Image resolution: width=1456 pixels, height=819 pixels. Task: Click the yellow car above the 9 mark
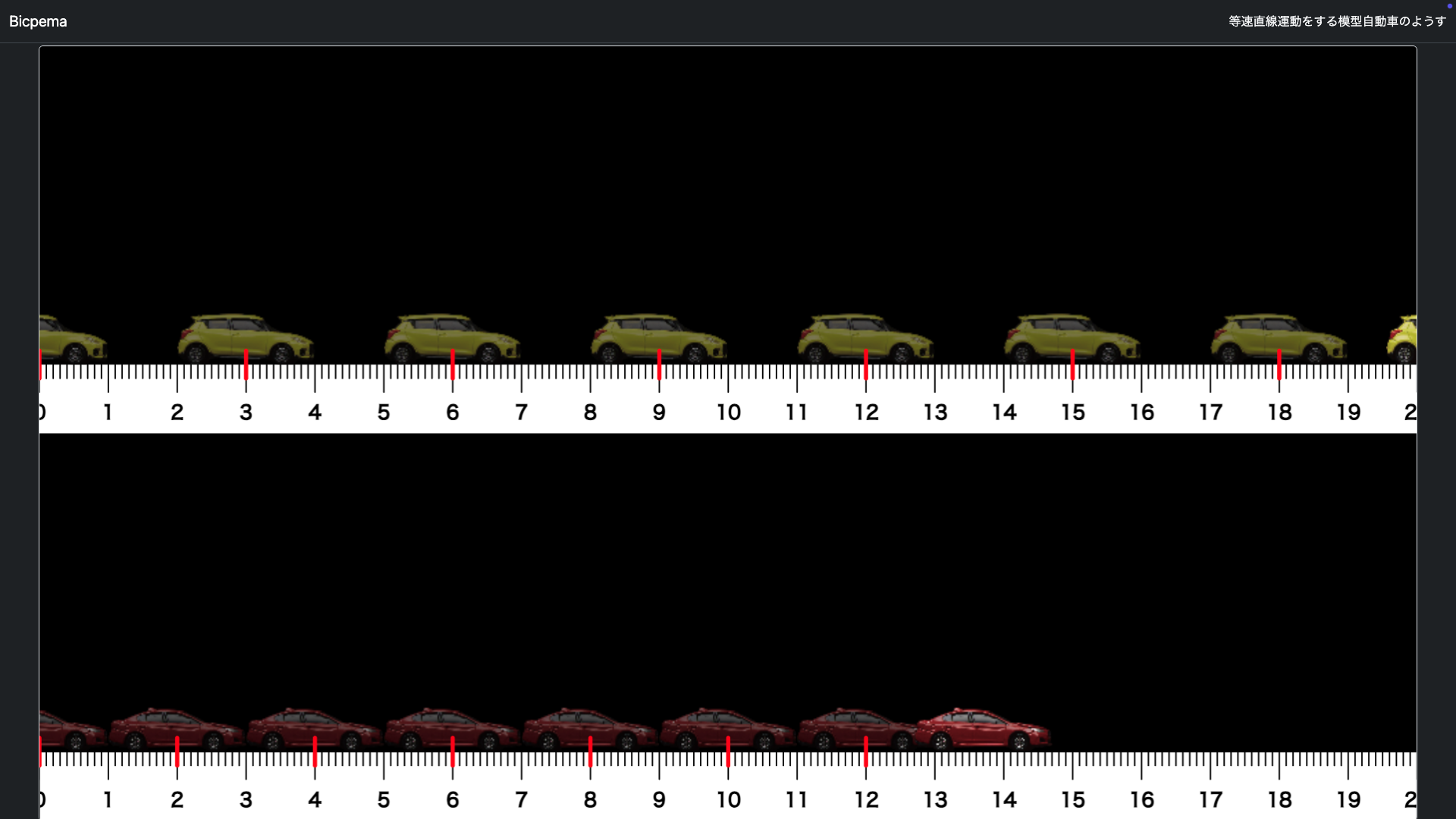[658, 338]
